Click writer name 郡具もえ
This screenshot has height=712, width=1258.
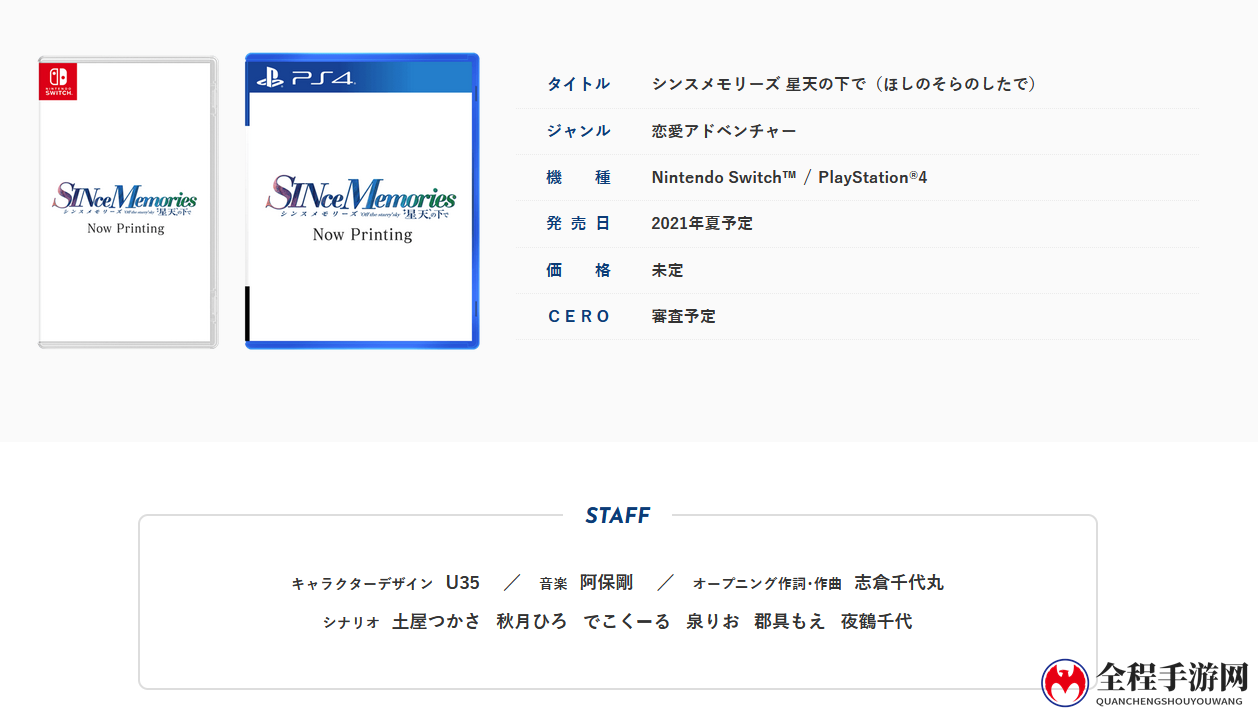pos(790,621)
